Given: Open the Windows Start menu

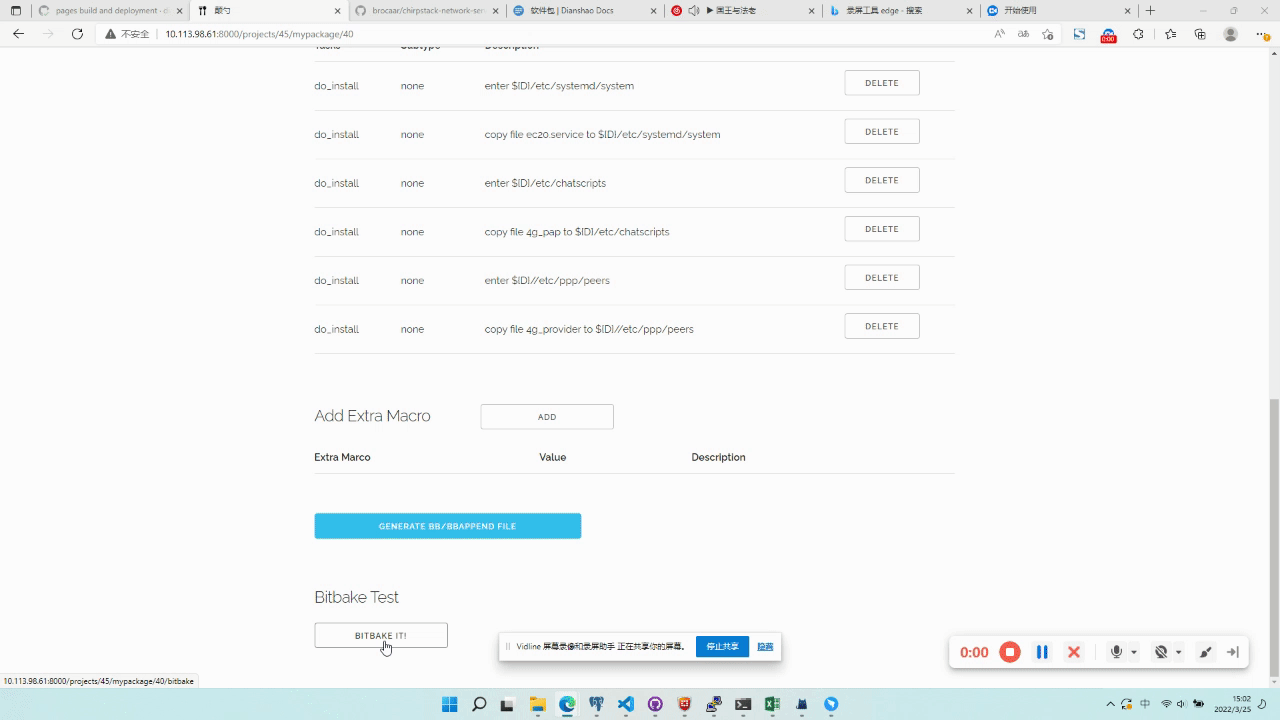Looking at the screenshot, I should 450,704.
